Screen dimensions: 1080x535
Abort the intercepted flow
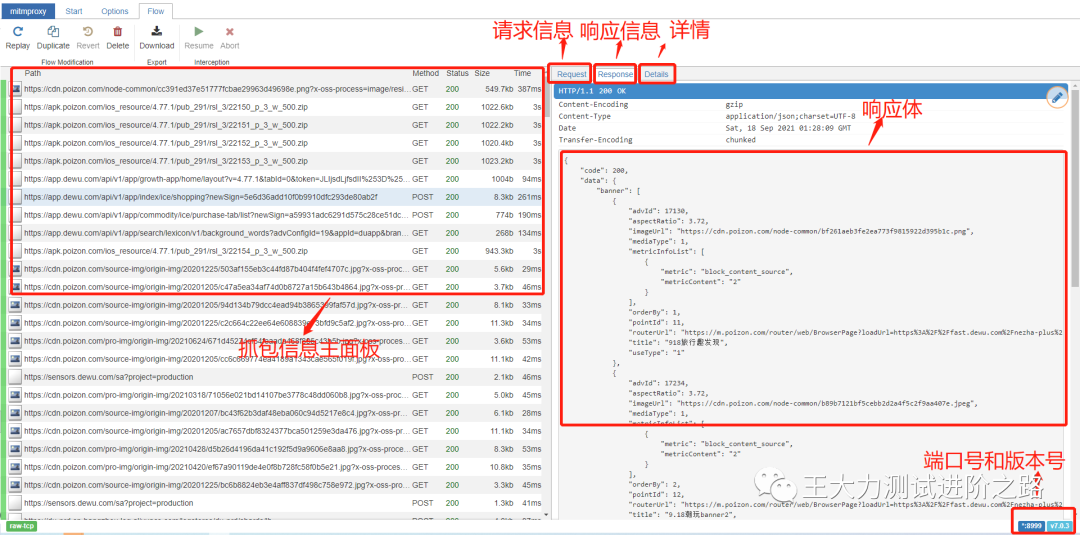[230, 38]
